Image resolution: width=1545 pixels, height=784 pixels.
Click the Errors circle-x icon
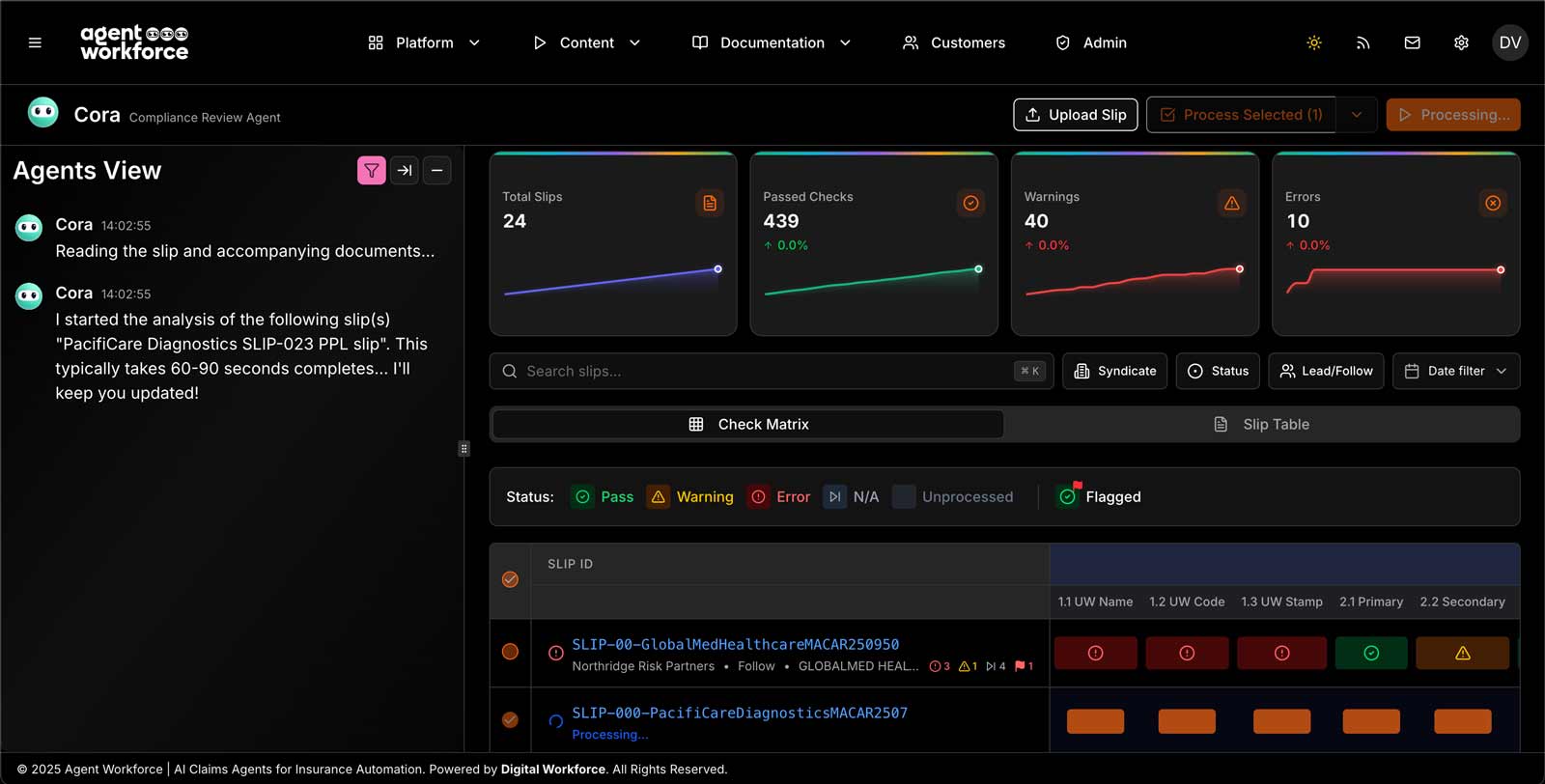1493,203
